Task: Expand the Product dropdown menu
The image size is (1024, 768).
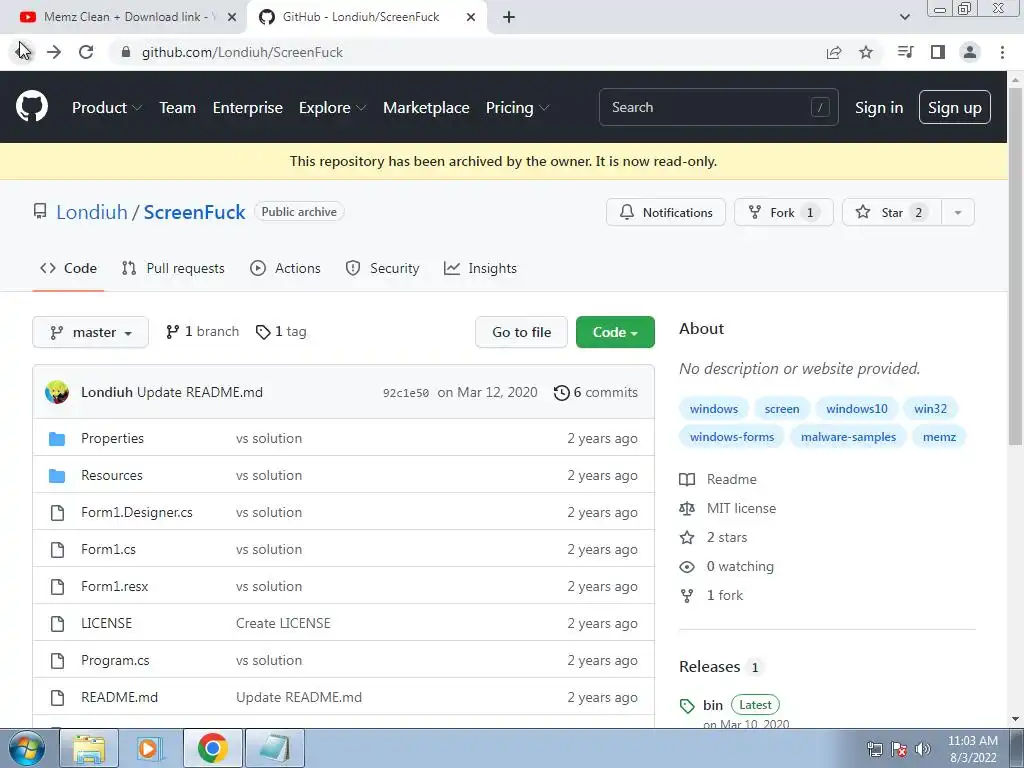Action: 106,108
